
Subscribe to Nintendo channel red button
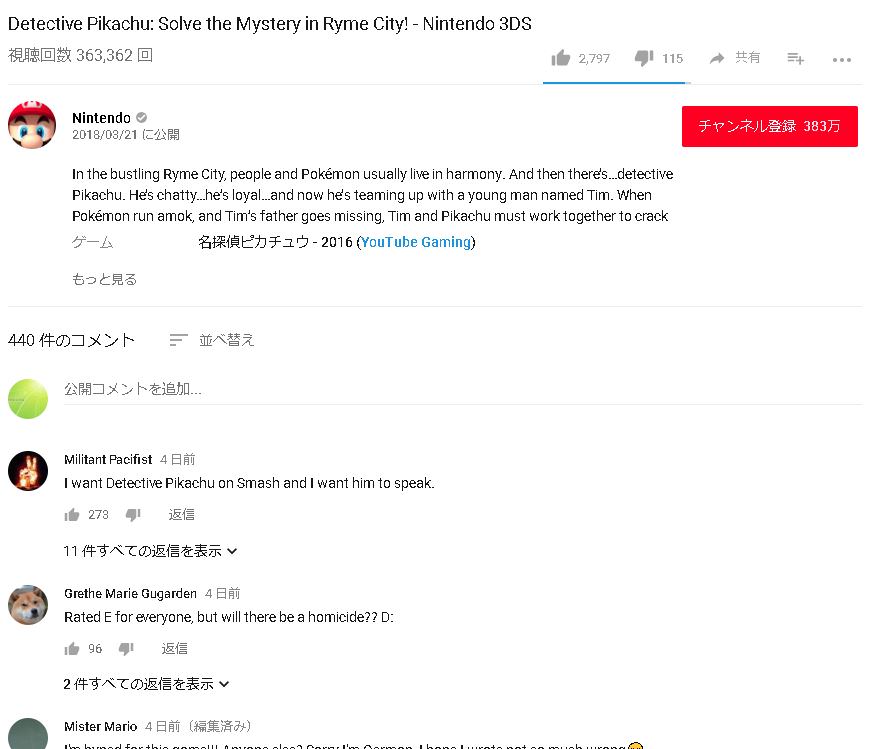[770, 126]
